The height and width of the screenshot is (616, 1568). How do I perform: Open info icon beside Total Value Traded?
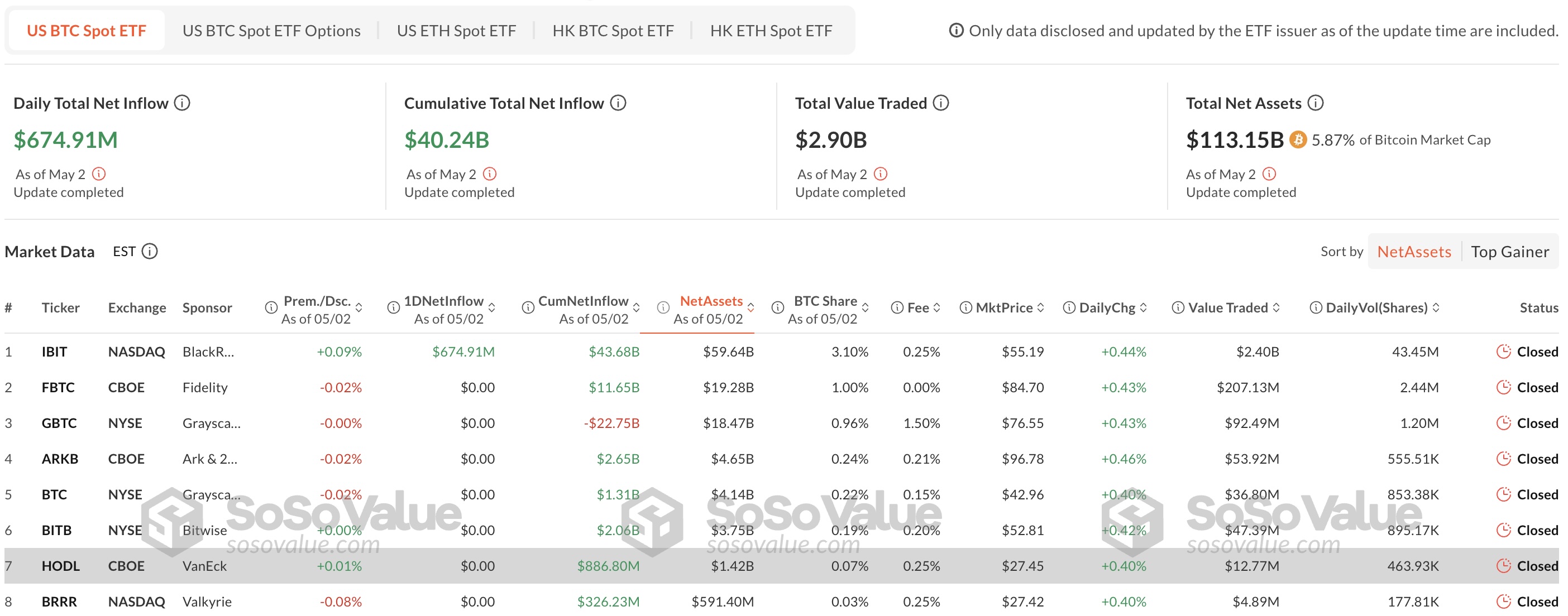(x=940, y=103)
